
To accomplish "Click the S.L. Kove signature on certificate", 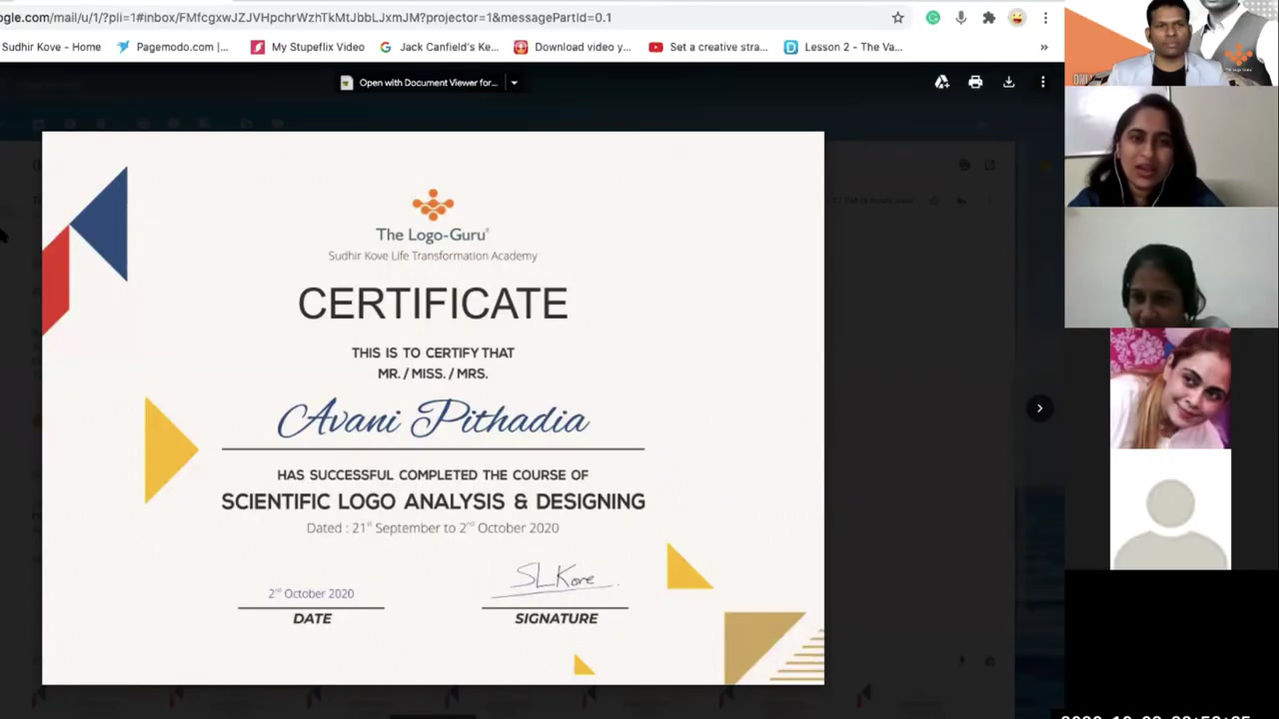I will point(556,578).
